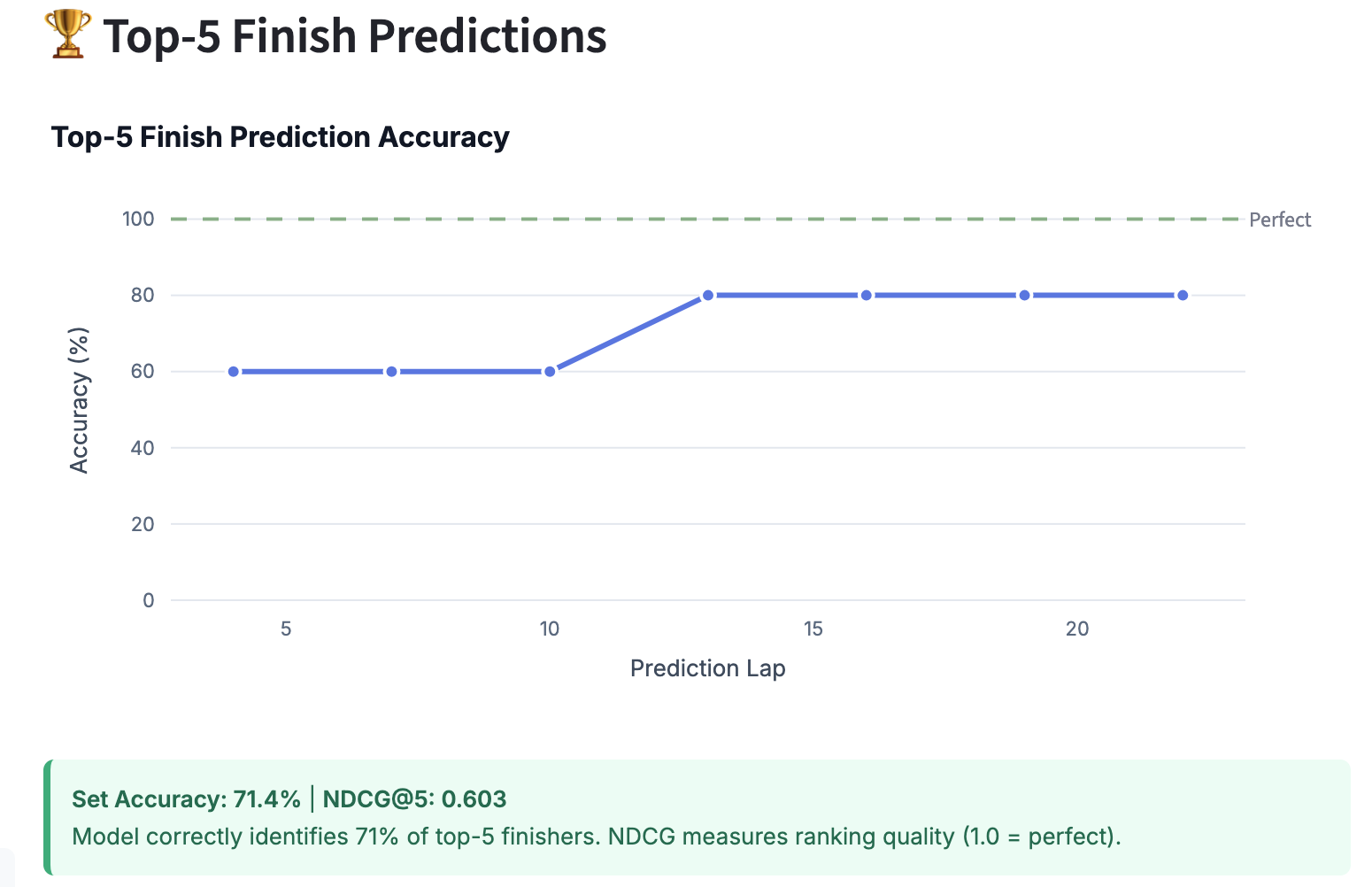Click the Prediction Lap axis title
1372x887 pixels.
(x=708, y=668)
